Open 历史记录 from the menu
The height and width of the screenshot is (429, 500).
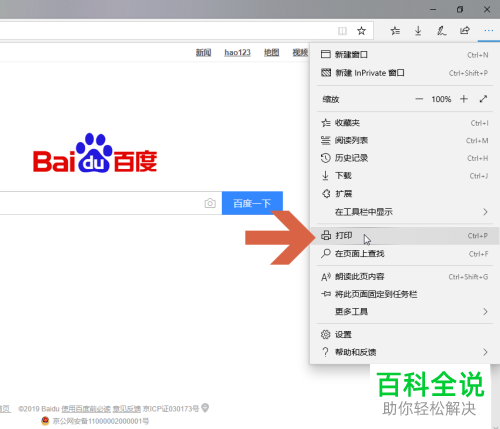tap(404, 158)
